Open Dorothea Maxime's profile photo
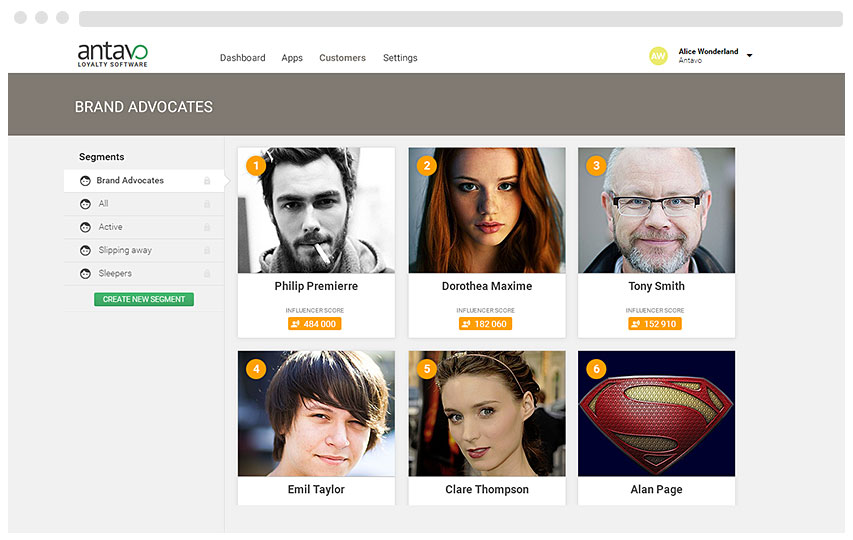The image size is (853, 540). [487, 211]
